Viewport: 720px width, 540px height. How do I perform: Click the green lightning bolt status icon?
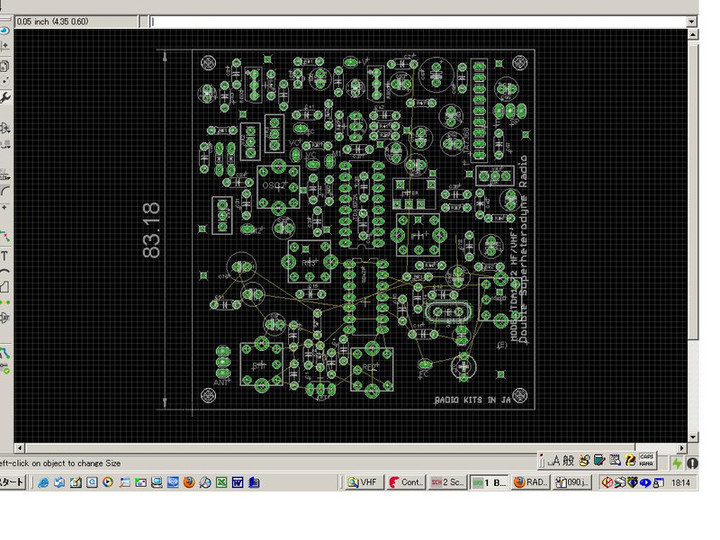pyautogui.click(x=677, y=462)
